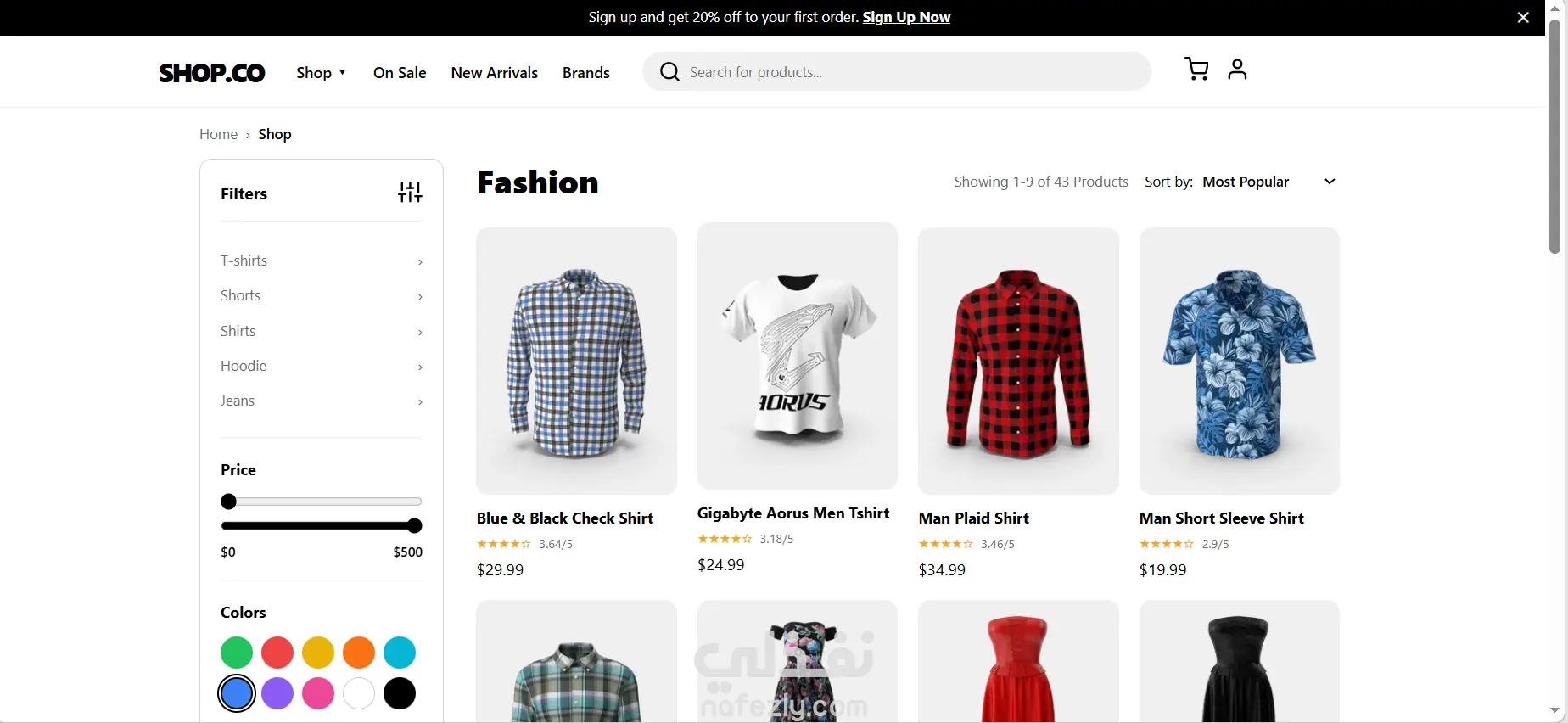Select the green color swatch
Screen dimensions: 1568x723
[237, 653]
